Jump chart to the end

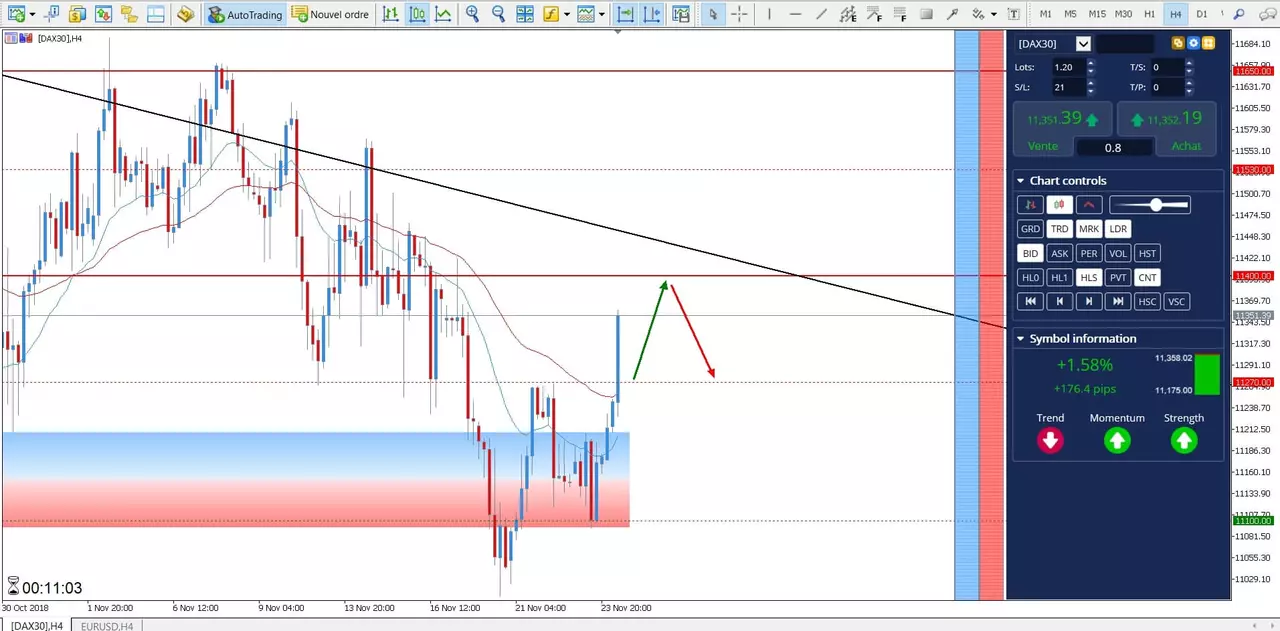point(1118,302)
